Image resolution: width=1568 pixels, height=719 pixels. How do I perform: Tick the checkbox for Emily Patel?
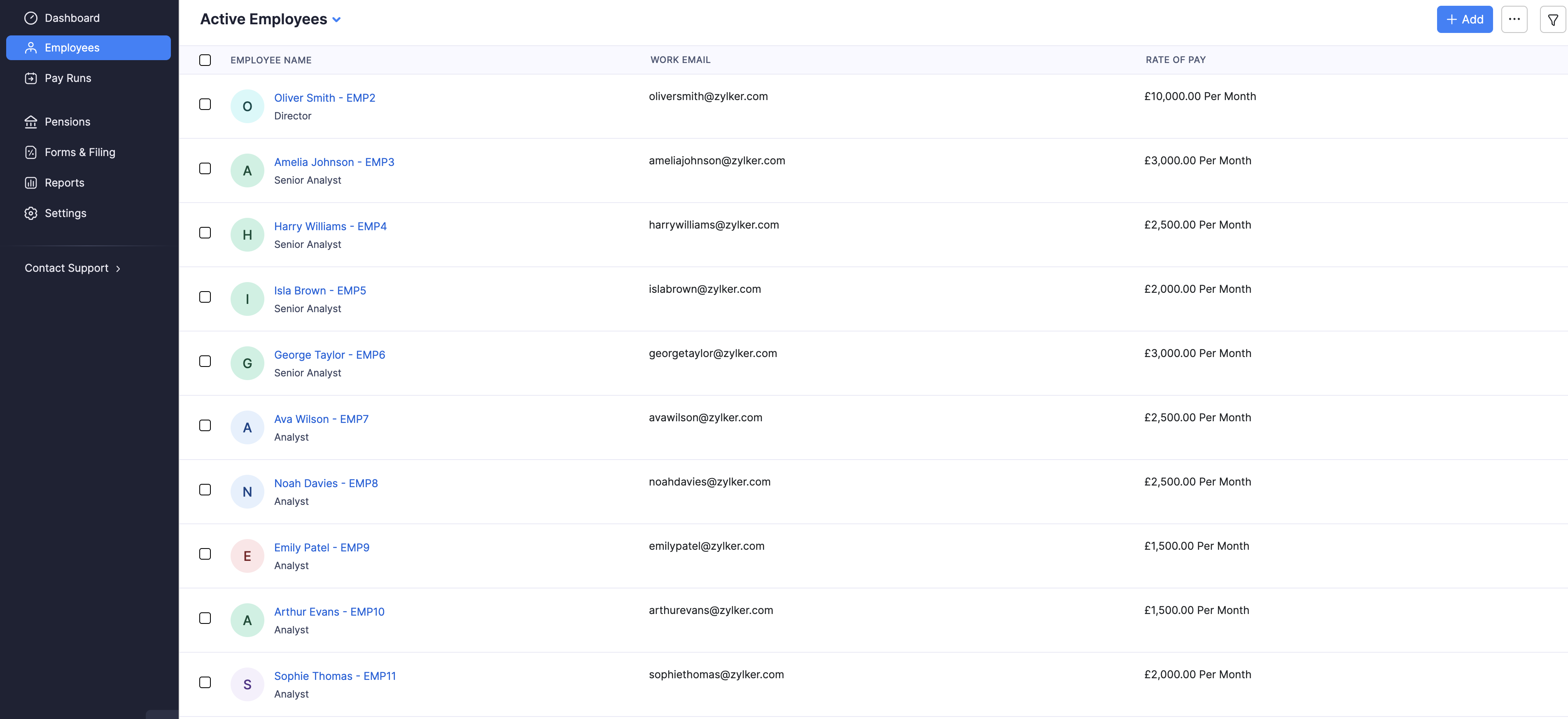205,554
